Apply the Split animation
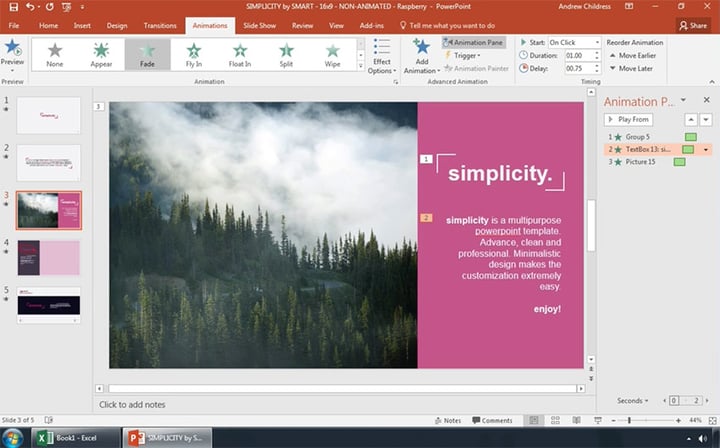 coord(286,55)
